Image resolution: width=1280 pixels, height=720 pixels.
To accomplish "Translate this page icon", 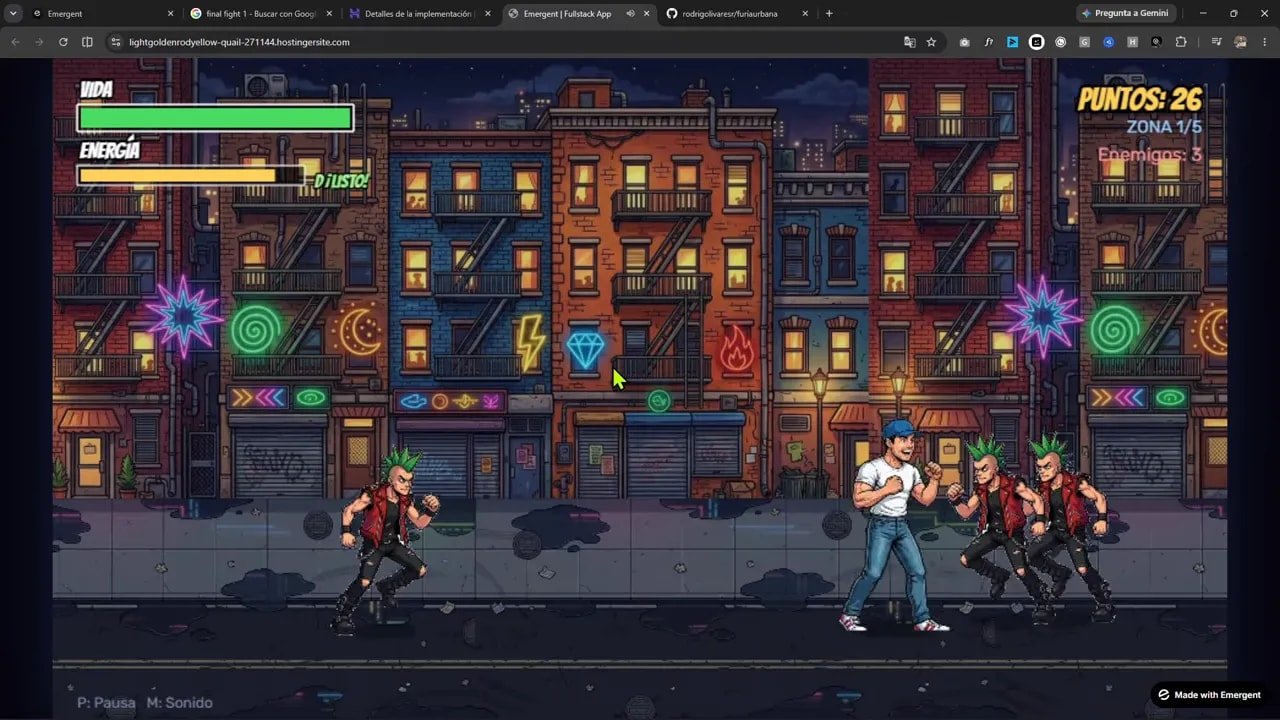I will 909,42.
